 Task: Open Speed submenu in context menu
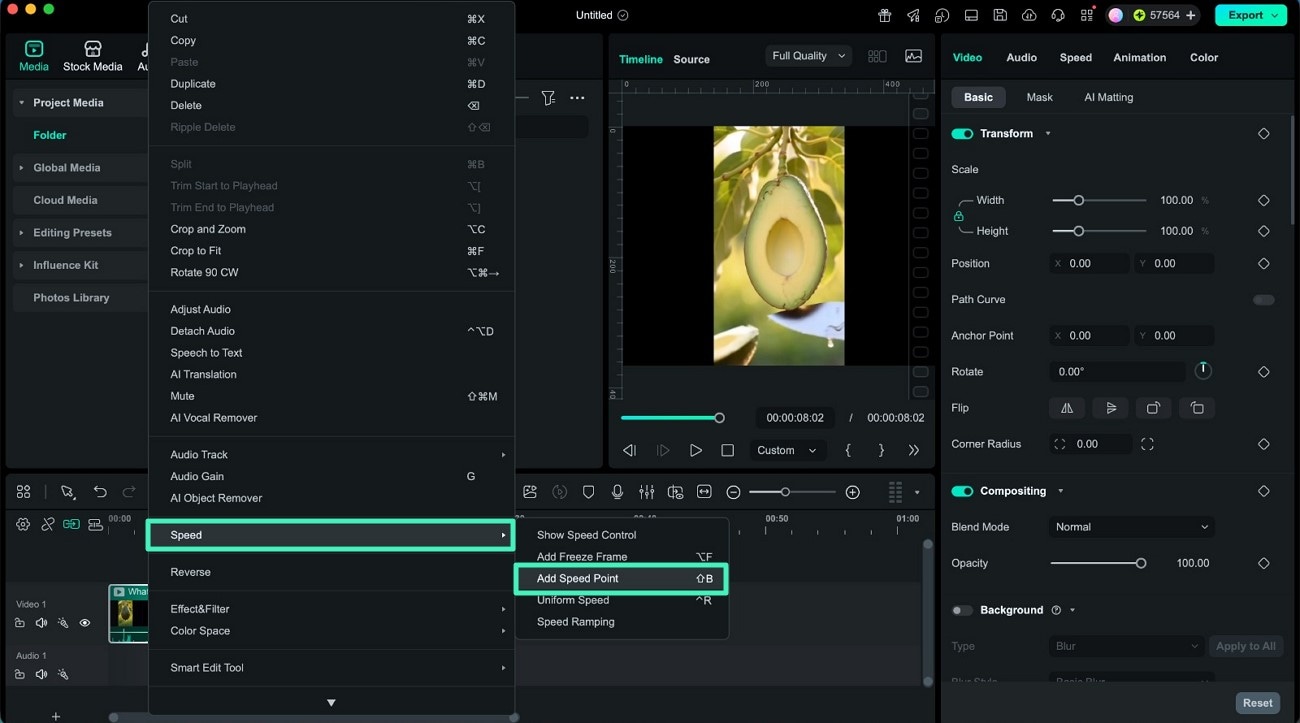(331, 535)
